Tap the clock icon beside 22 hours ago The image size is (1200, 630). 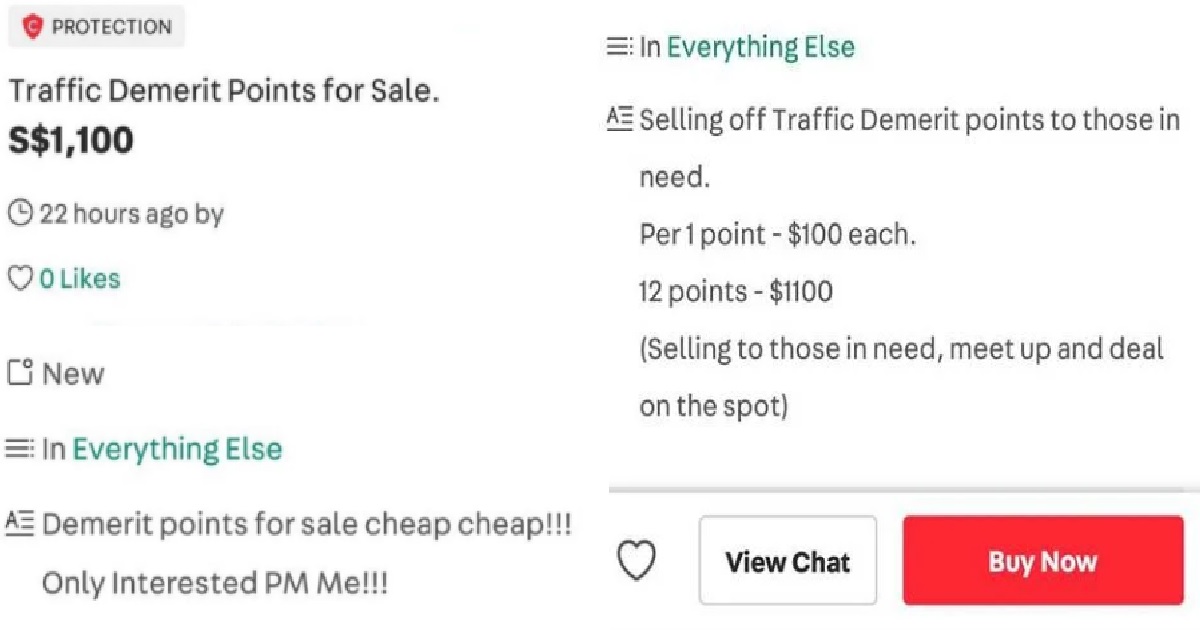click(x=20, y=213)
